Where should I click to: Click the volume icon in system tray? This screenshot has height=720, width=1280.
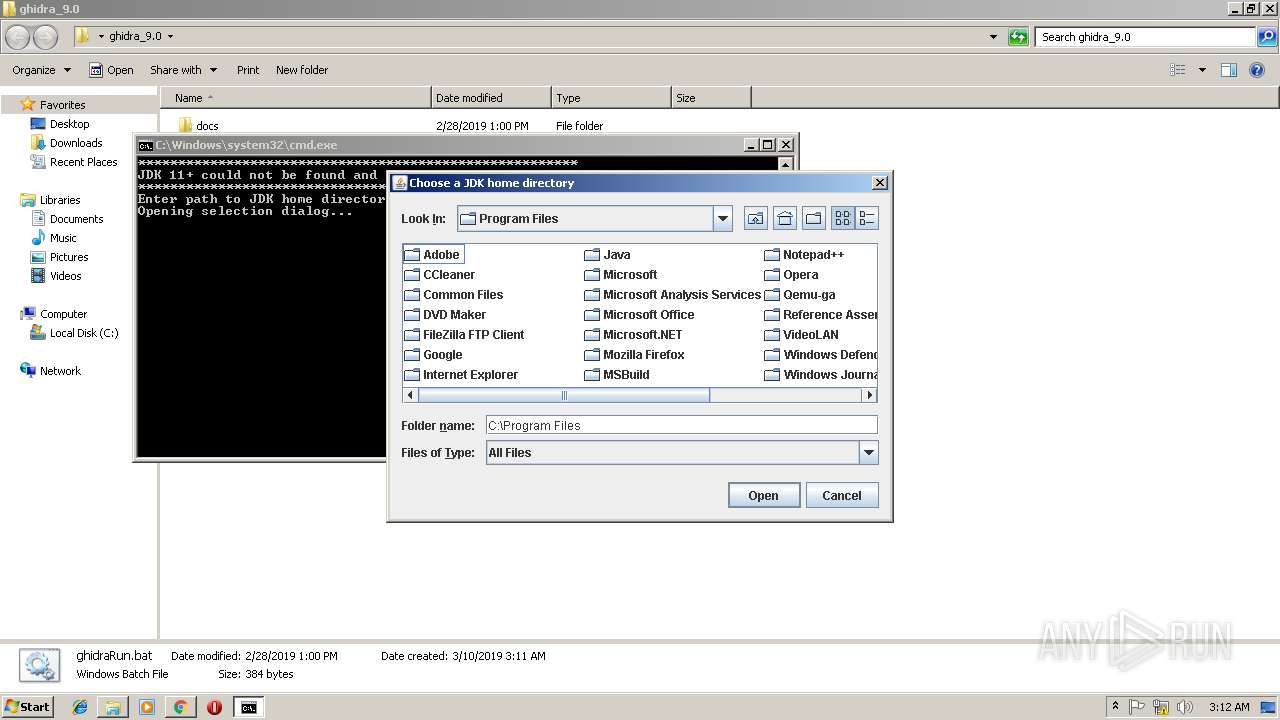1184,707
